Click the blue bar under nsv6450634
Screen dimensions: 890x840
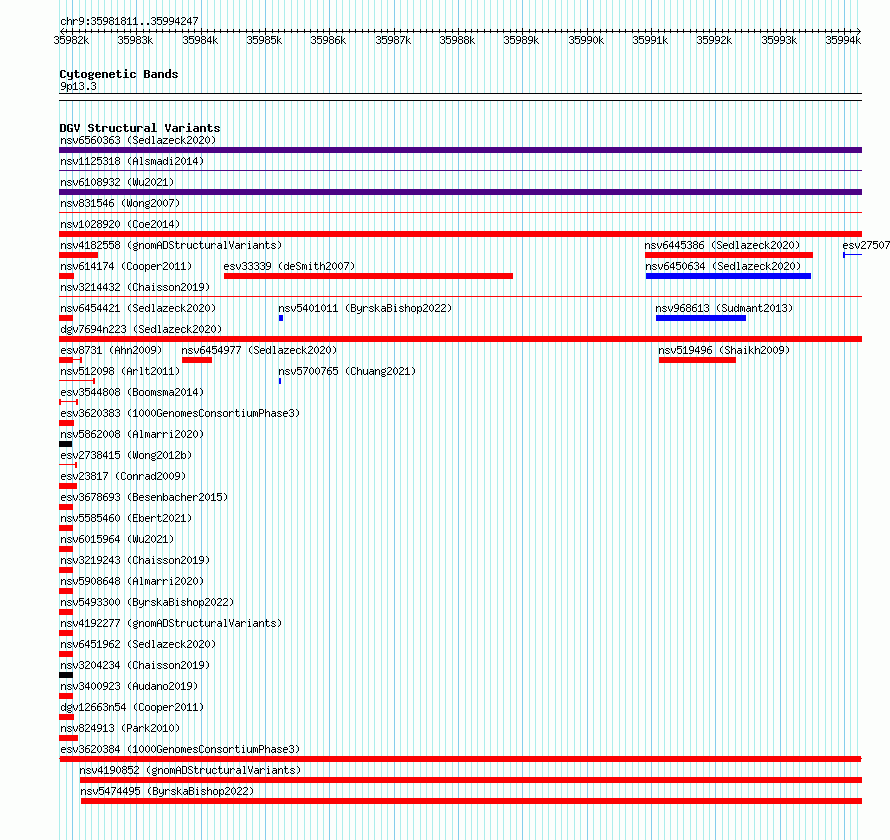pyautogui.click(x=728, y=276)
